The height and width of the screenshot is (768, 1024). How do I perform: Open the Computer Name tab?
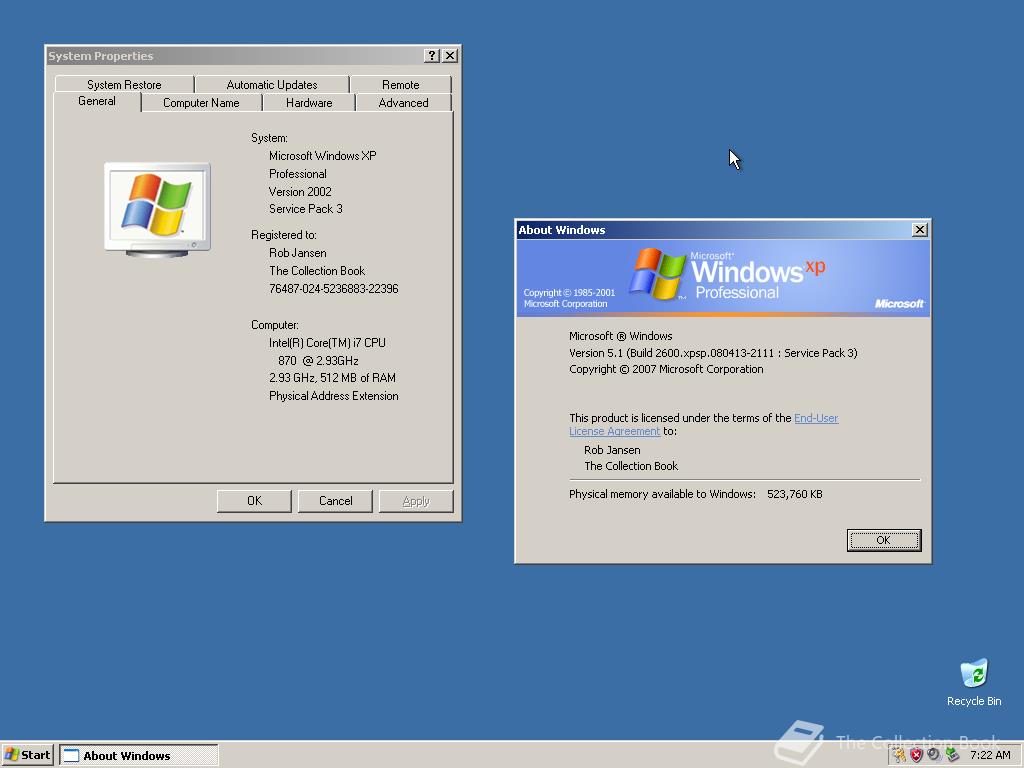[x=201, y=103]
